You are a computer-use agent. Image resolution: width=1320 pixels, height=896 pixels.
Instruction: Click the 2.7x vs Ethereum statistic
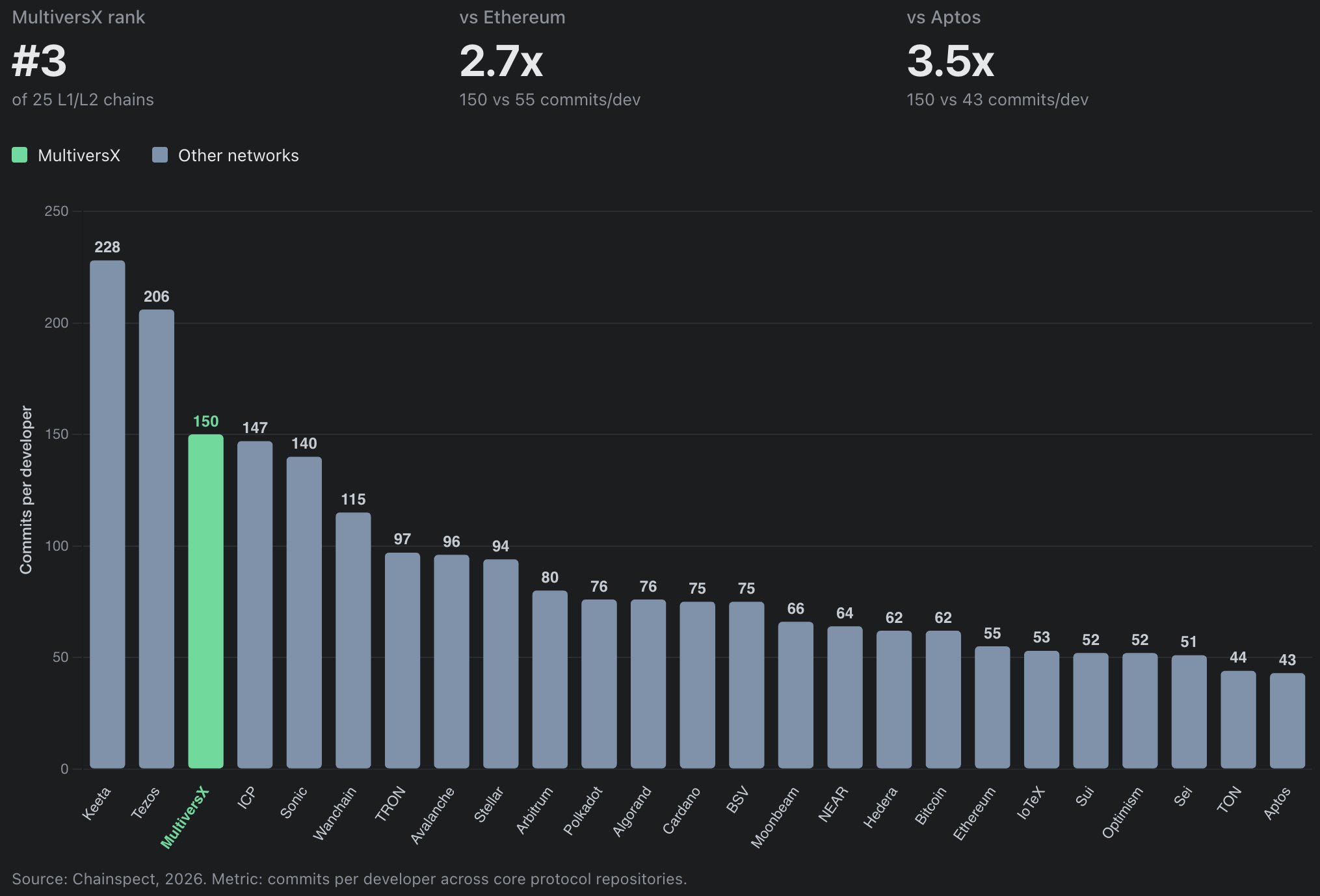501,61
